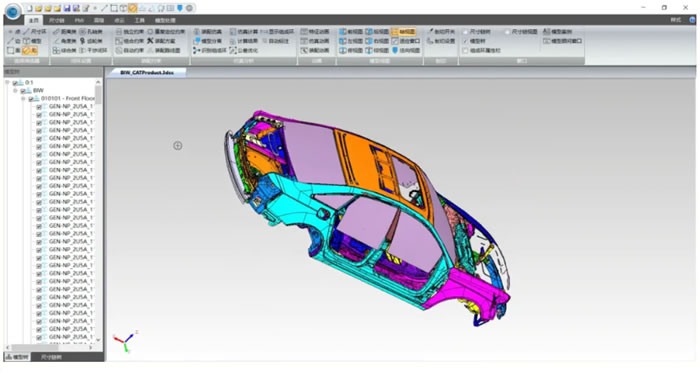Select the BIW_CATProduct.3dxs document tab
Screen dimensions: 700x389
(x=147, y=72)
